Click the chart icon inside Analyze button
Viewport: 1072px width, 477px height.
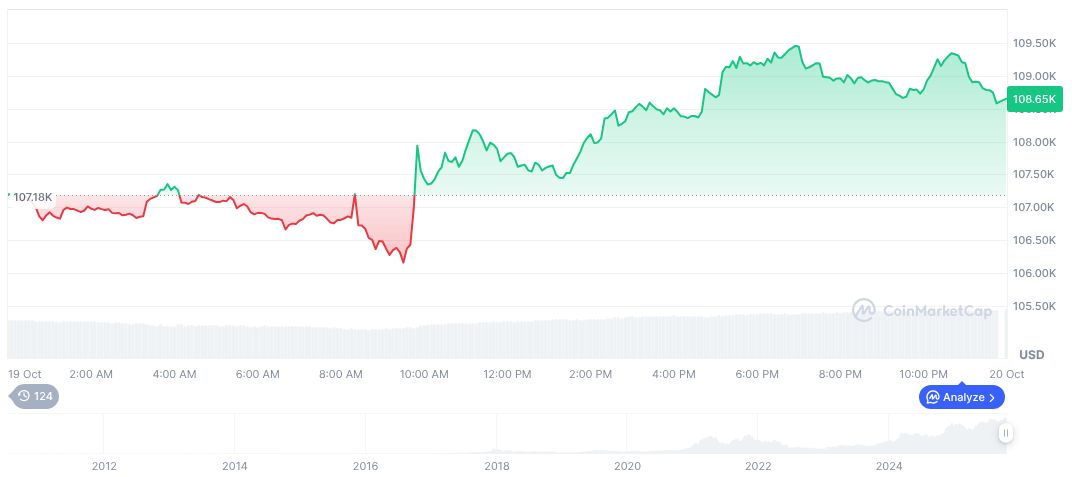932,397
